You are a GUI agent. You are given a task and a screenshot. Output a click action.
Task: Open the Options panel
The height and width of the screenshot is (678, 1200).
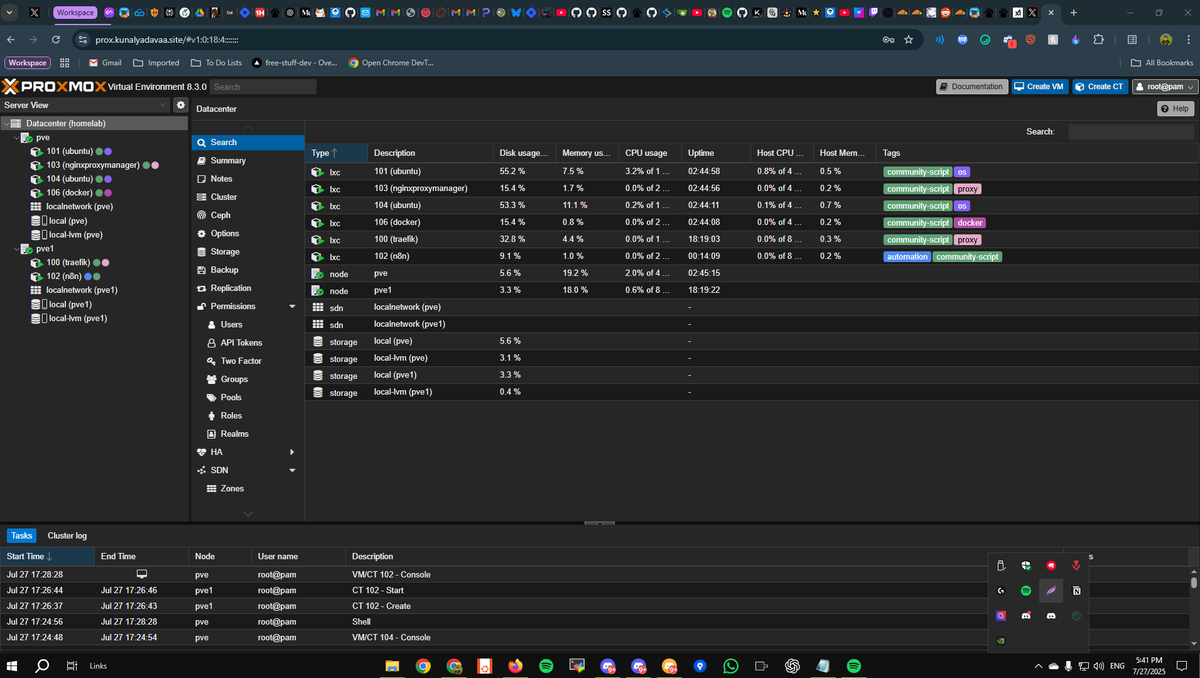[x=248, y=234]
